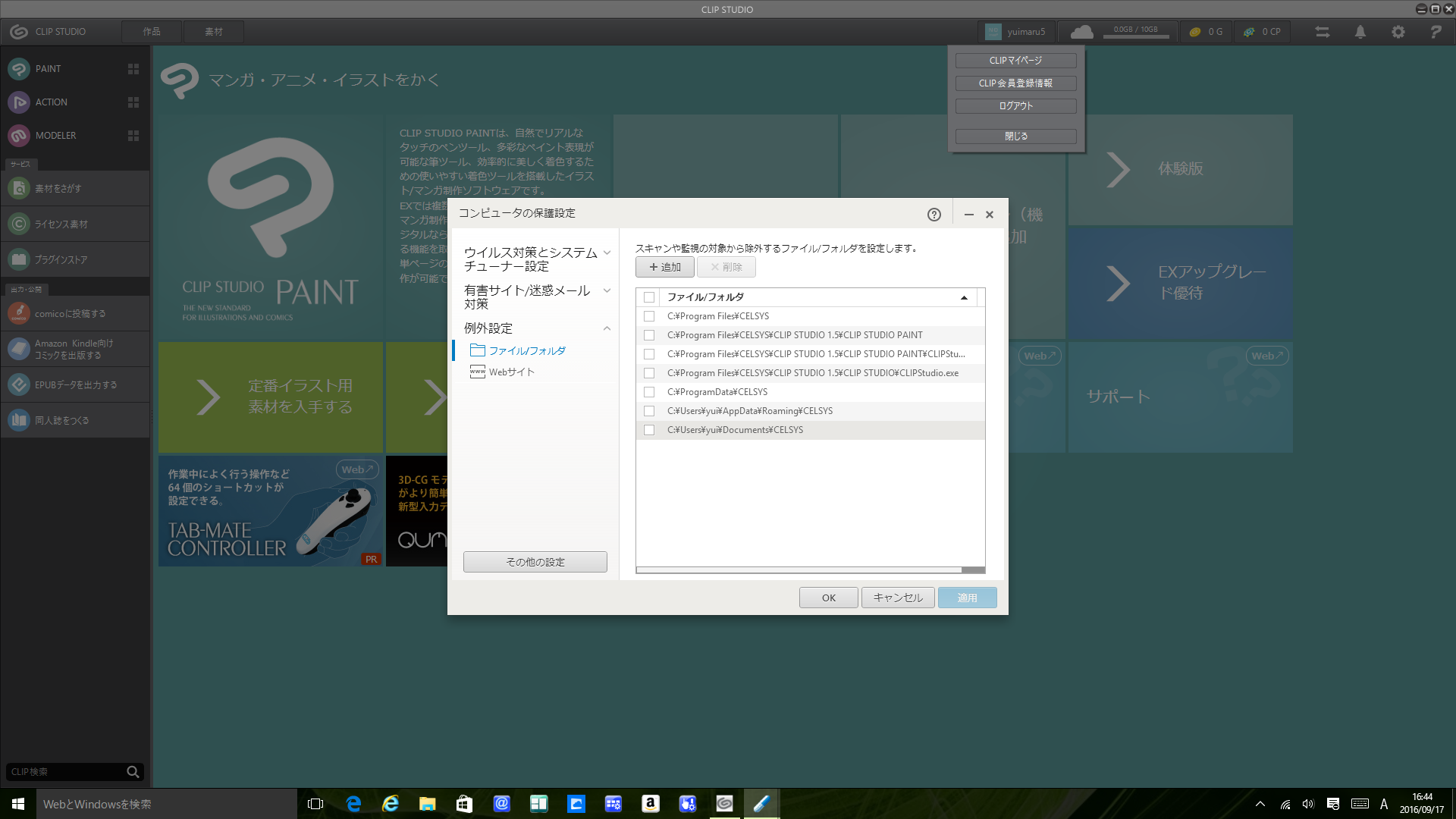Click the help question mark in dialog
This screenshot has height=819, width=1456.
[934, 215]
